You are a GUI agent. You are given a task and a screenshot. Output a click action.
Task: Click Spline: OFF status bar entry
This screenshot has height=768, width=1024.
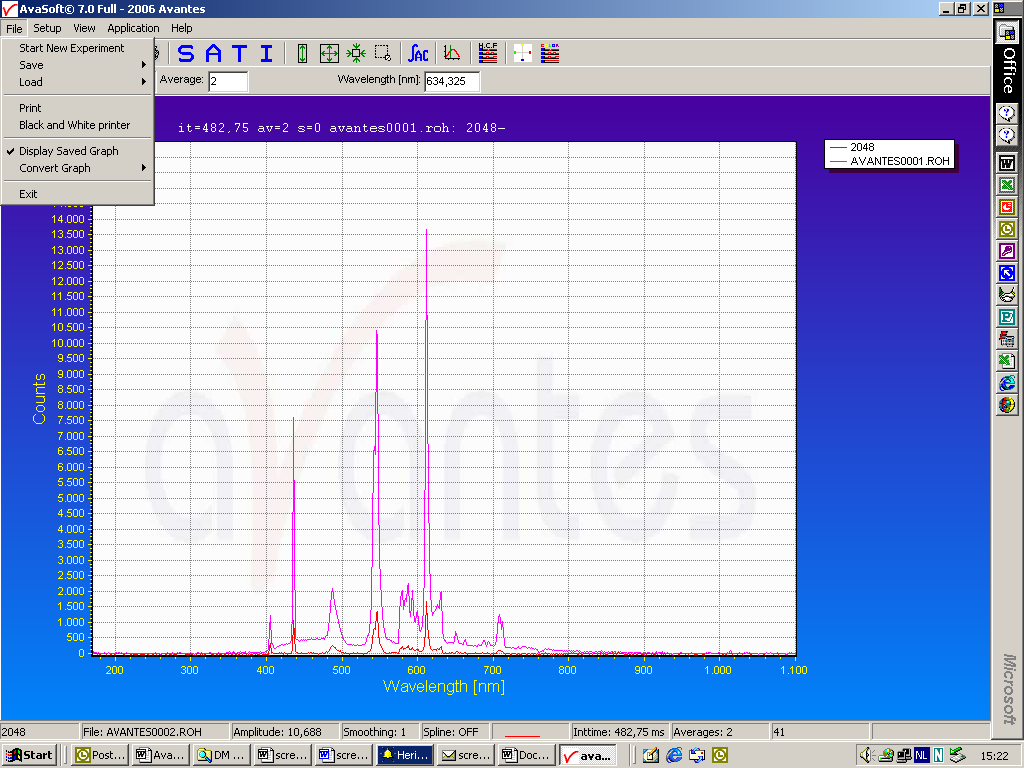click(456, 732)
